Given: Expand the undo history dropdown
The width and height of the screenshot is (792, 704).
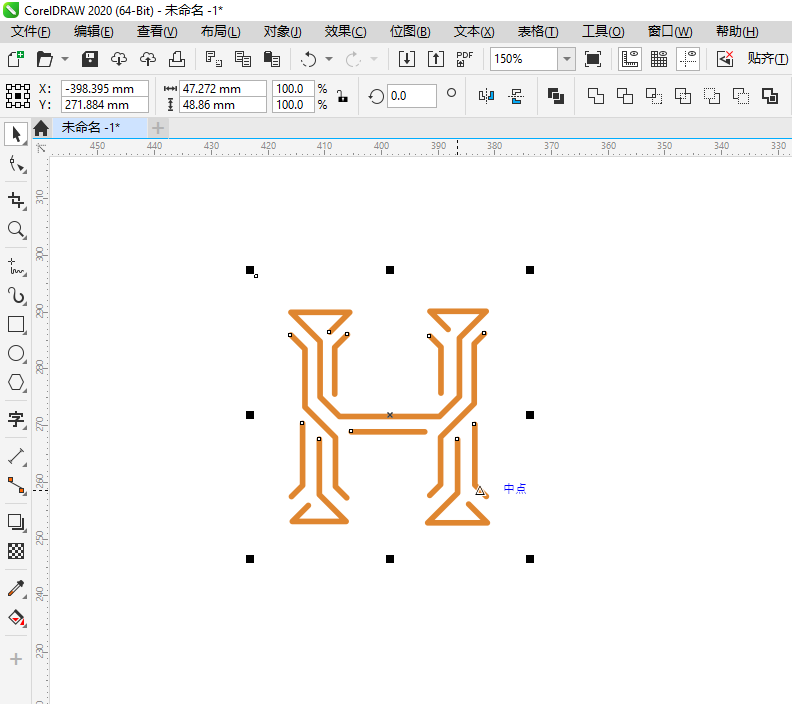Looking at the screenshot, I should tap(329, 59).
